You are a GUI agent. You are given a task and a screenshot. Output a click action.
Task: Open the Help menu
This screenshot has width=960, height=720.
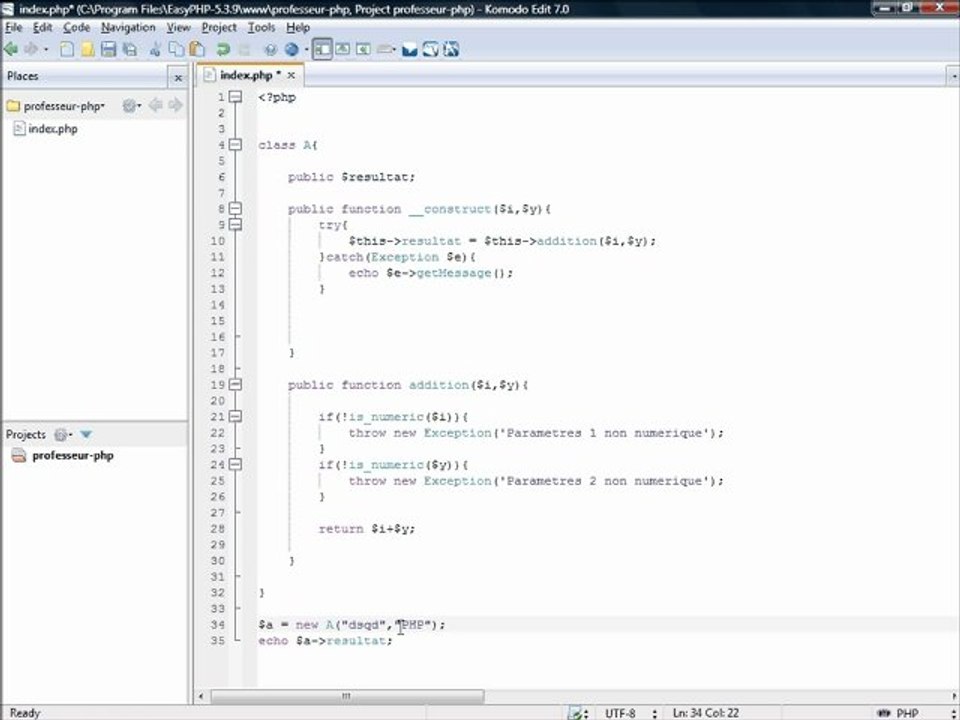(x=298, y=28)
